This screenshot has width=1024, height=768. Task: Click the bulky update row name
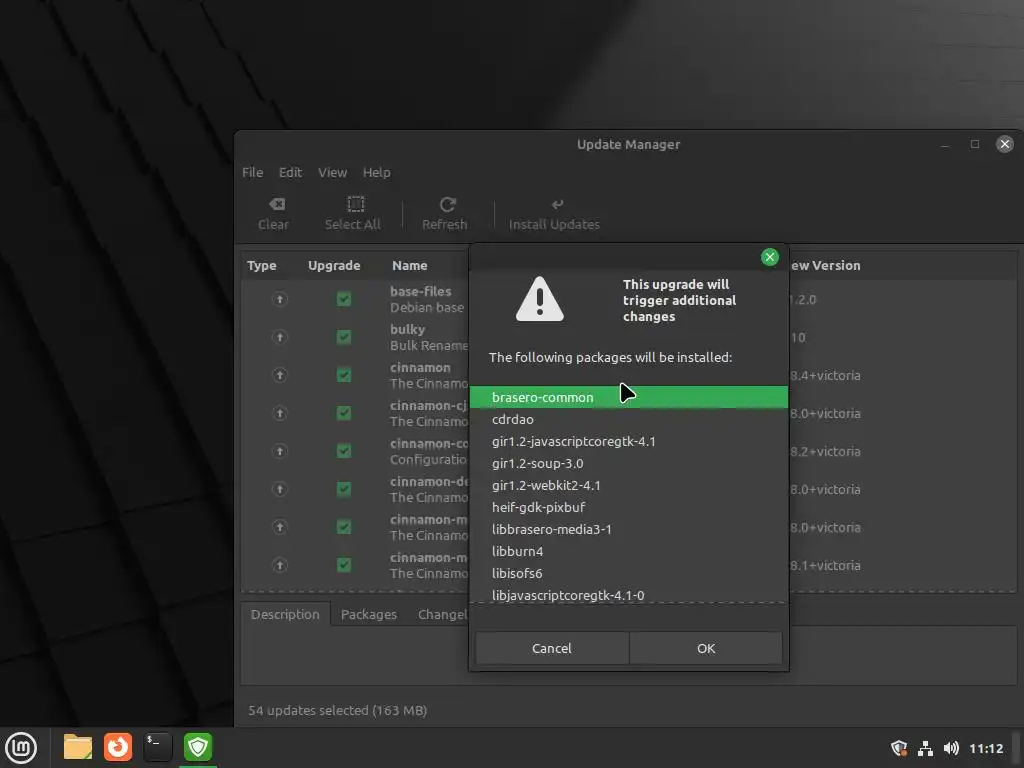coord(408,329)
